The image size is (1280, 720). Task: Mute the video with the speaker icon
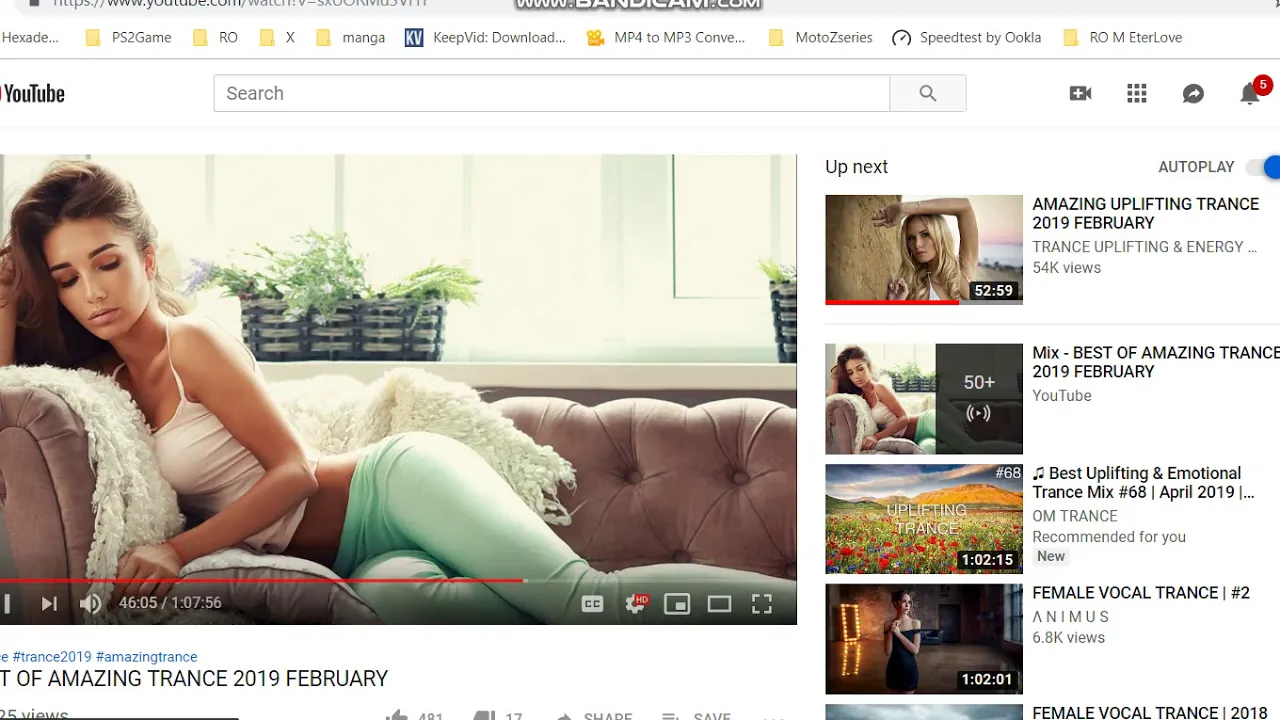tap(90, 603)
